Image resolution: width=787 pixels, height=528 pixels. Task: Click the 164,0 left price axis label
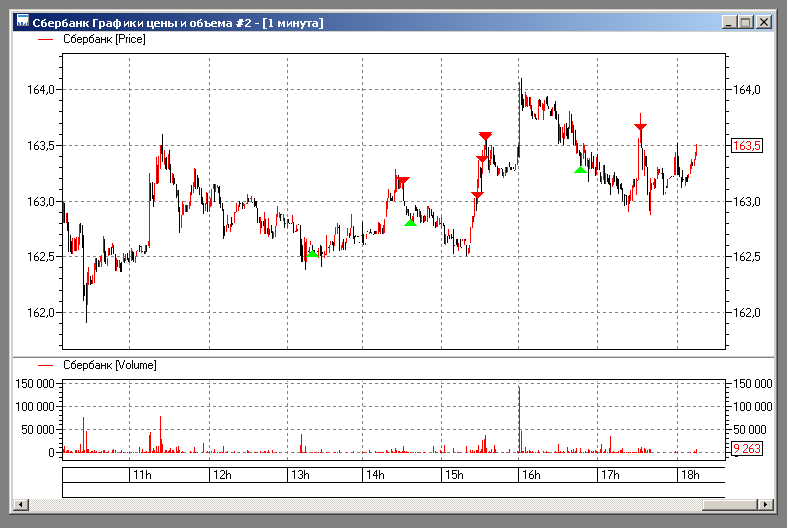41,90
